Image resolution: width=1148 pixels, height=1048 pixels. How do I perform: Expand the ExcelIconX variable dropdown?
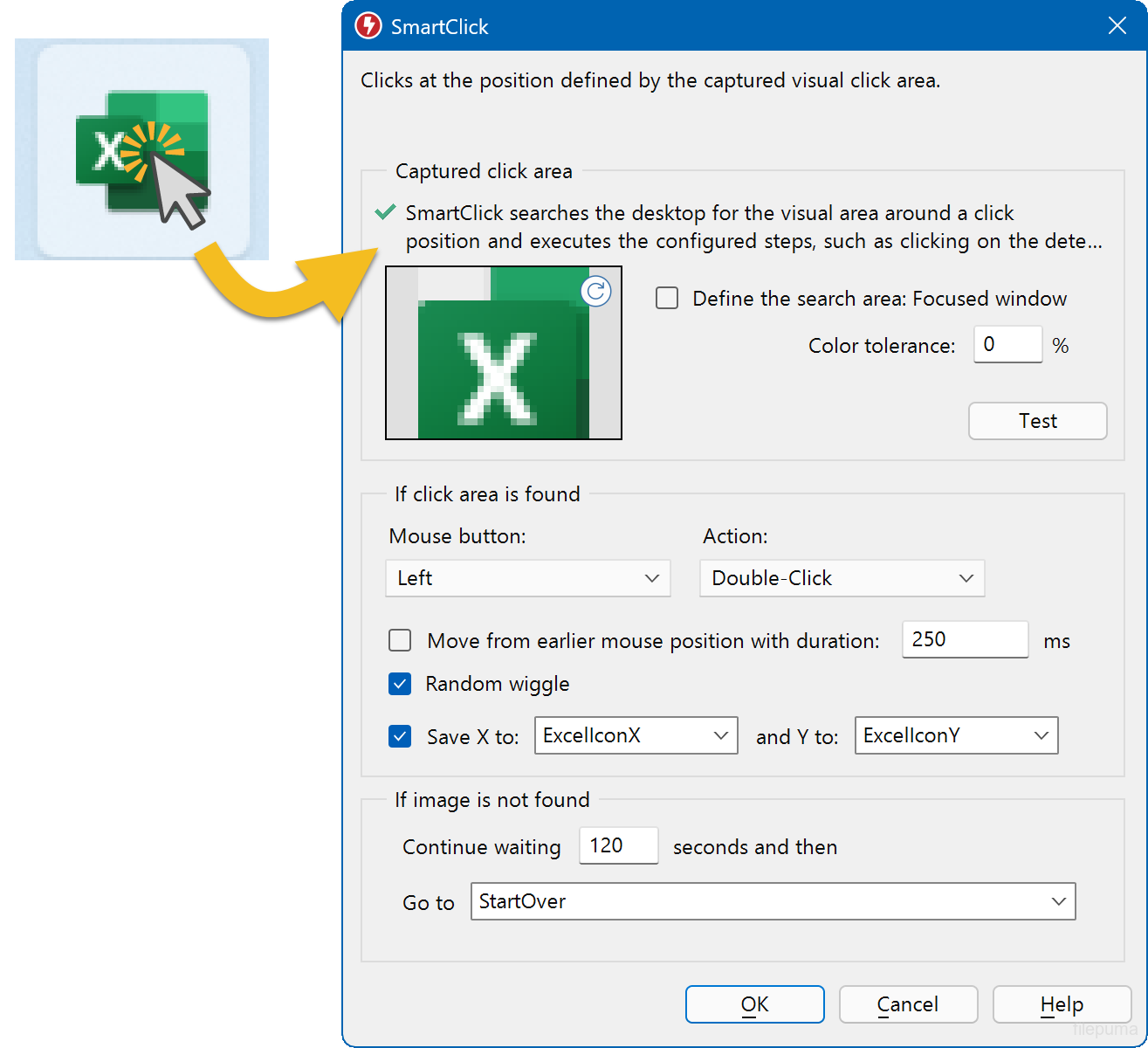click(x=636, y=735)
